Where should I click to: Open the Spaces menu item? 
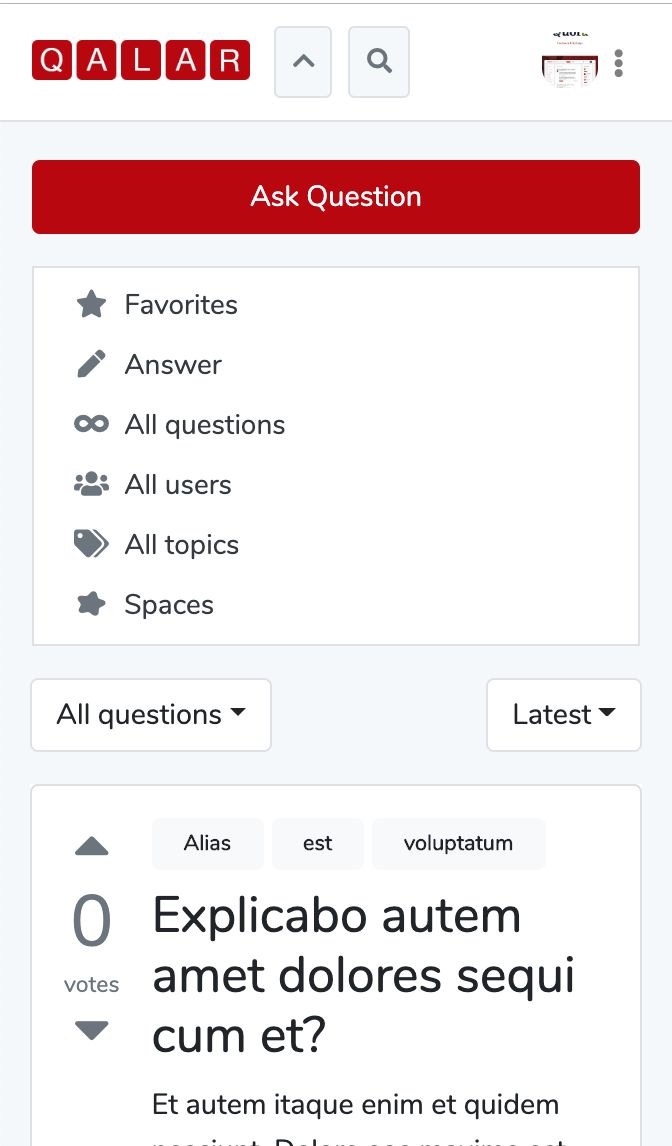(169, 605)
